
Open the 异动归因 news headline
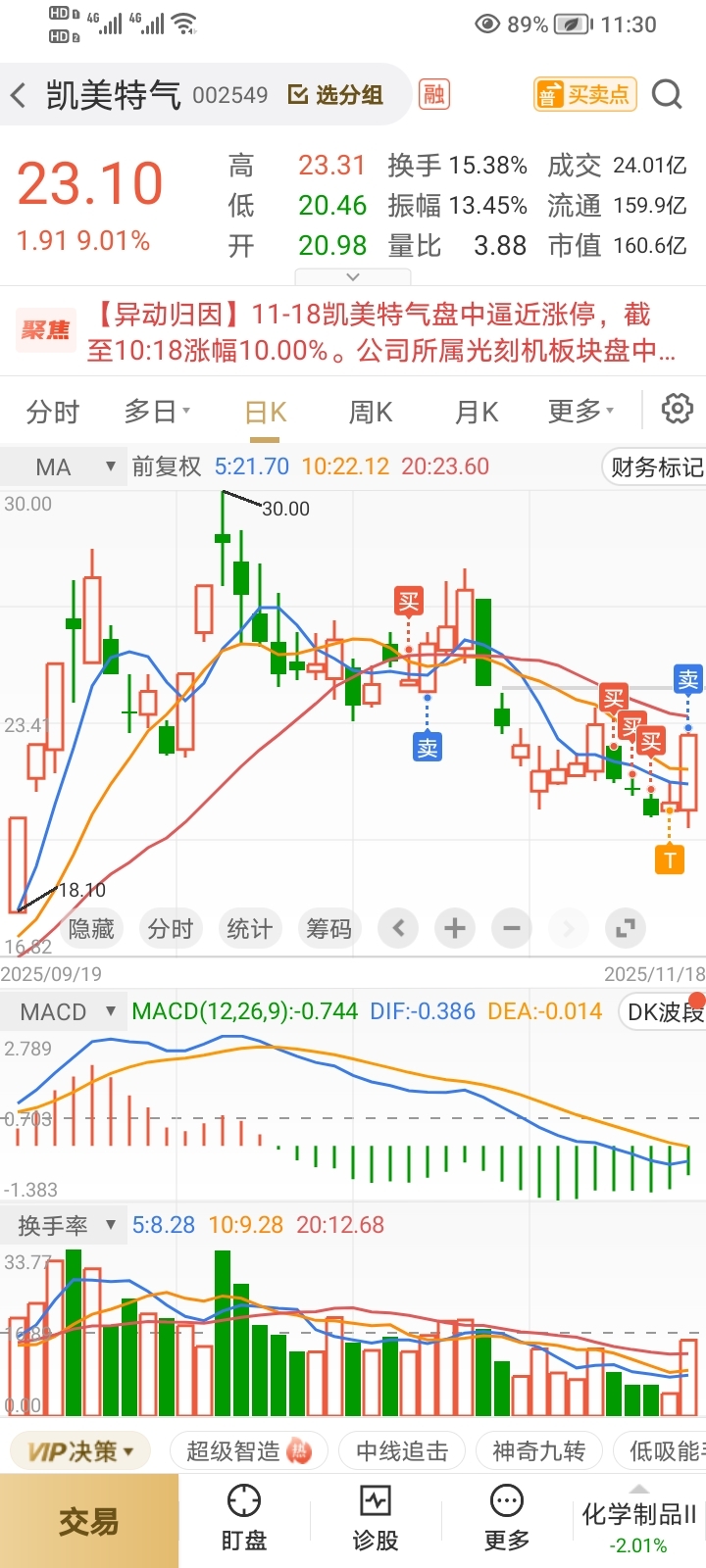pos(382,331)
